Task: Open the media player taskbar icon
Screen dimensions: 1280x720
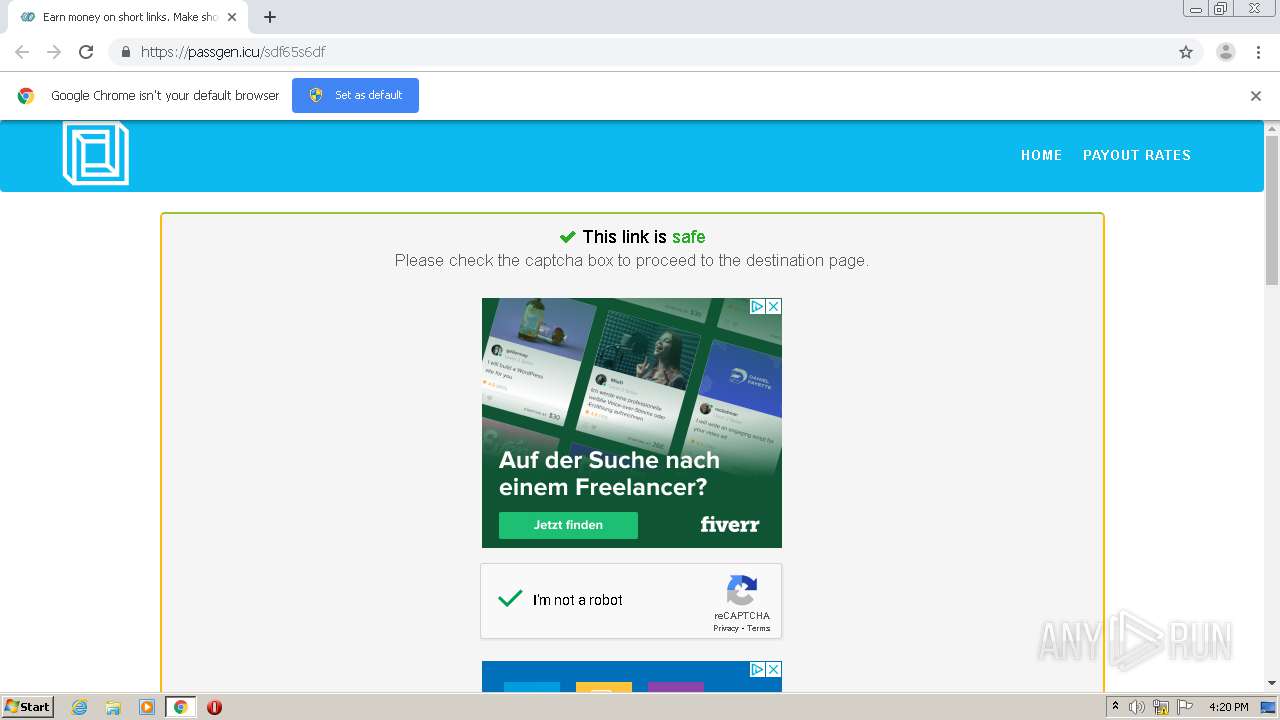Action: tap(147, 707)
